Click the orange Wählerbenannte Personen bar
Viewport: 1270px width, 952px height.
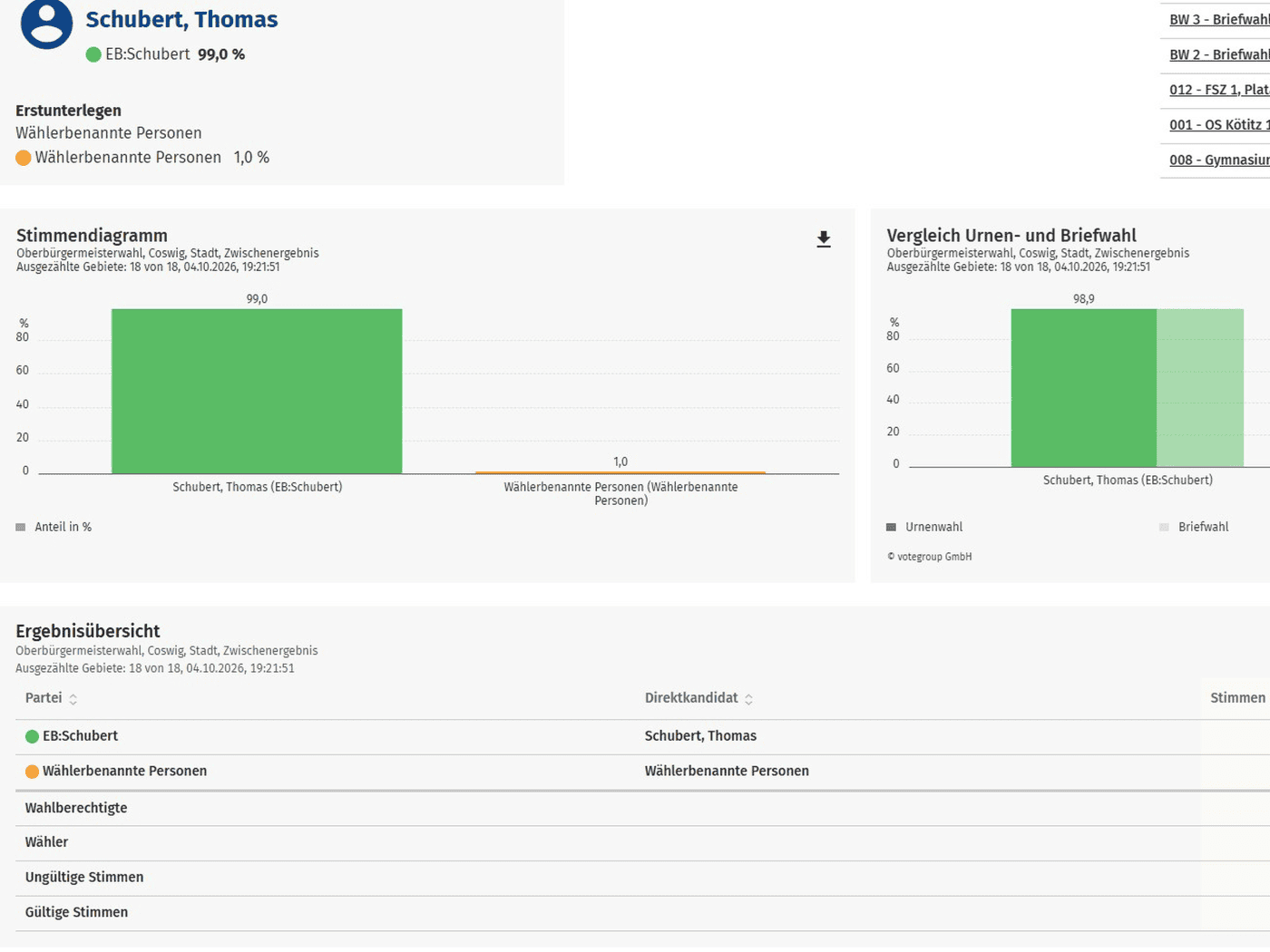click(x=620, y=472)
